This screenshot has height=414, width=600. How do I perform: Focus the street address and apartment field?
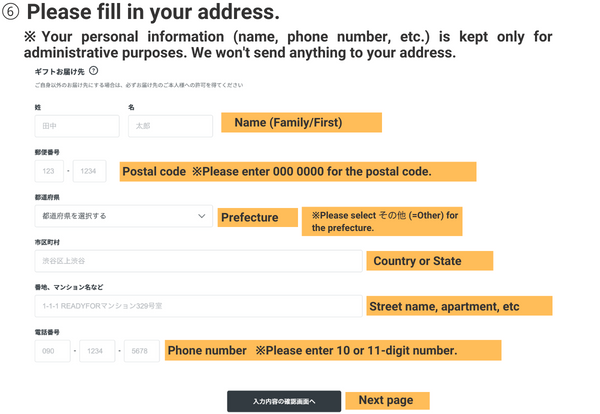[x=198, y=306]
